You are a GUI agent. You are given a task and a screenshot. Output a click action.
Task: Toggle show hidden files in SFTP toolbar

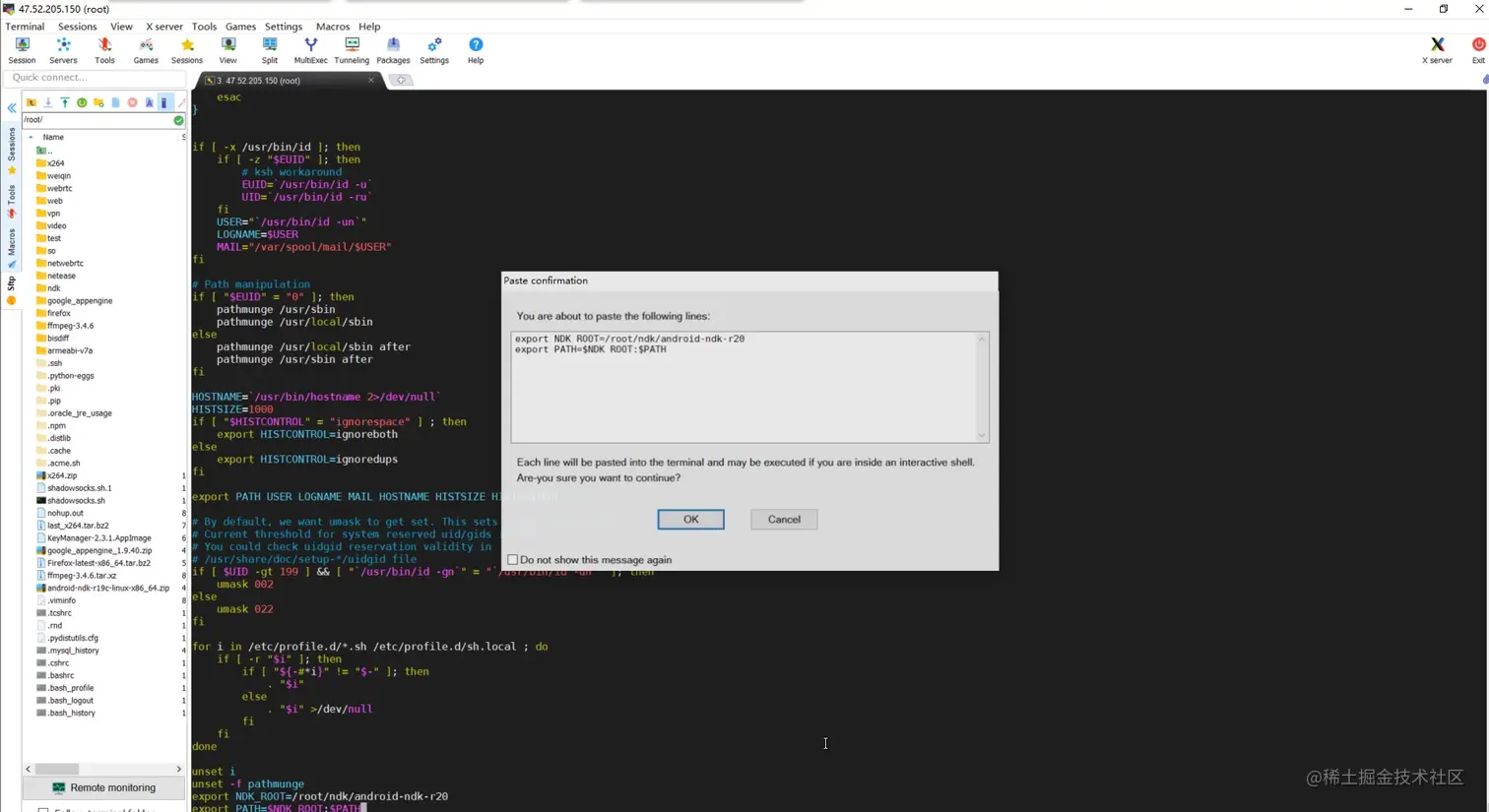[x=164, y=102]
